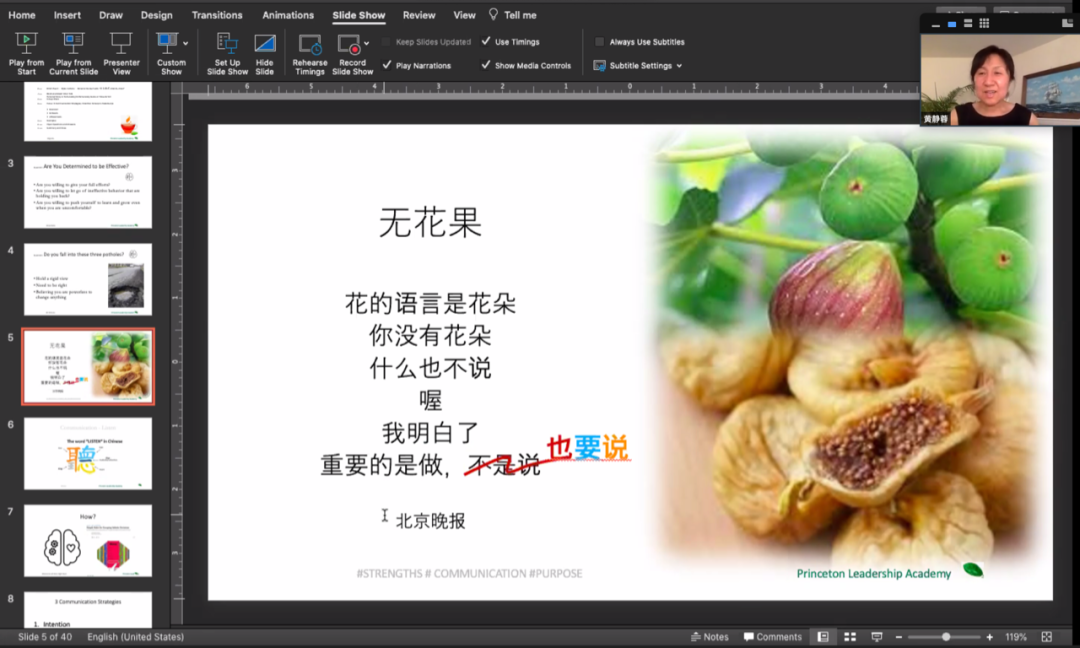1080x648 pixels.
Task: Click Play from Current Slide icon
Action: (x=73, y=44)
